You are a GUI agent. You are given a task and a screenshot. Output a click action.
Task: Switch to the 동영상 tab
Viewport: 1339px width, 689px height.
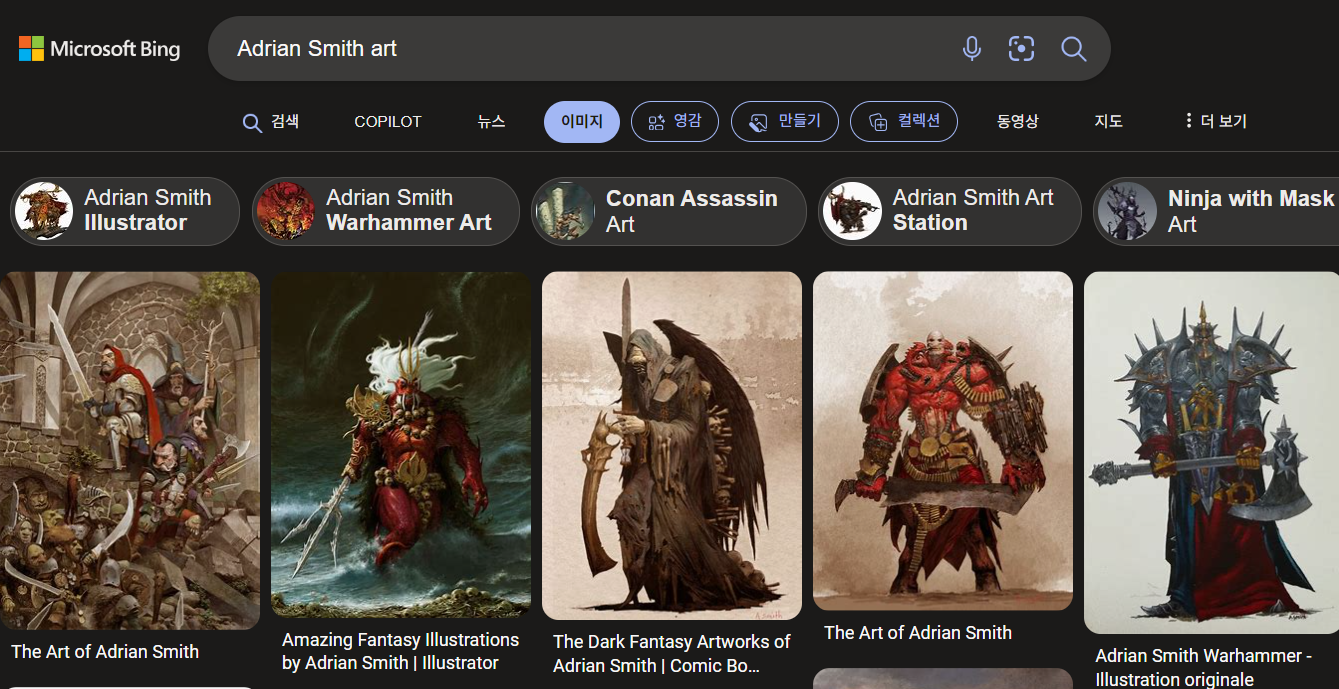[1017, 122]
